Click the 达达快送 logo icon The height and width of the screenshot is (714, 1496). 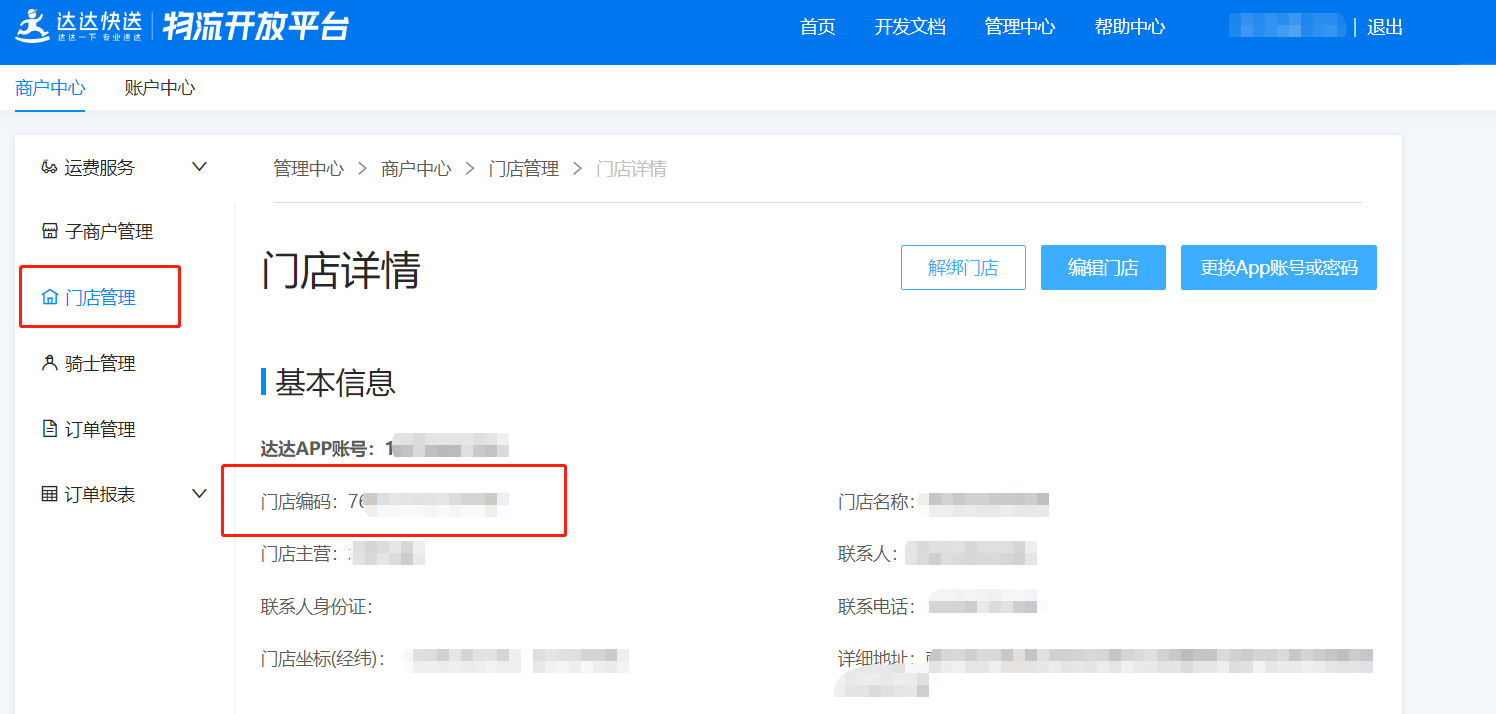point(32,26)
